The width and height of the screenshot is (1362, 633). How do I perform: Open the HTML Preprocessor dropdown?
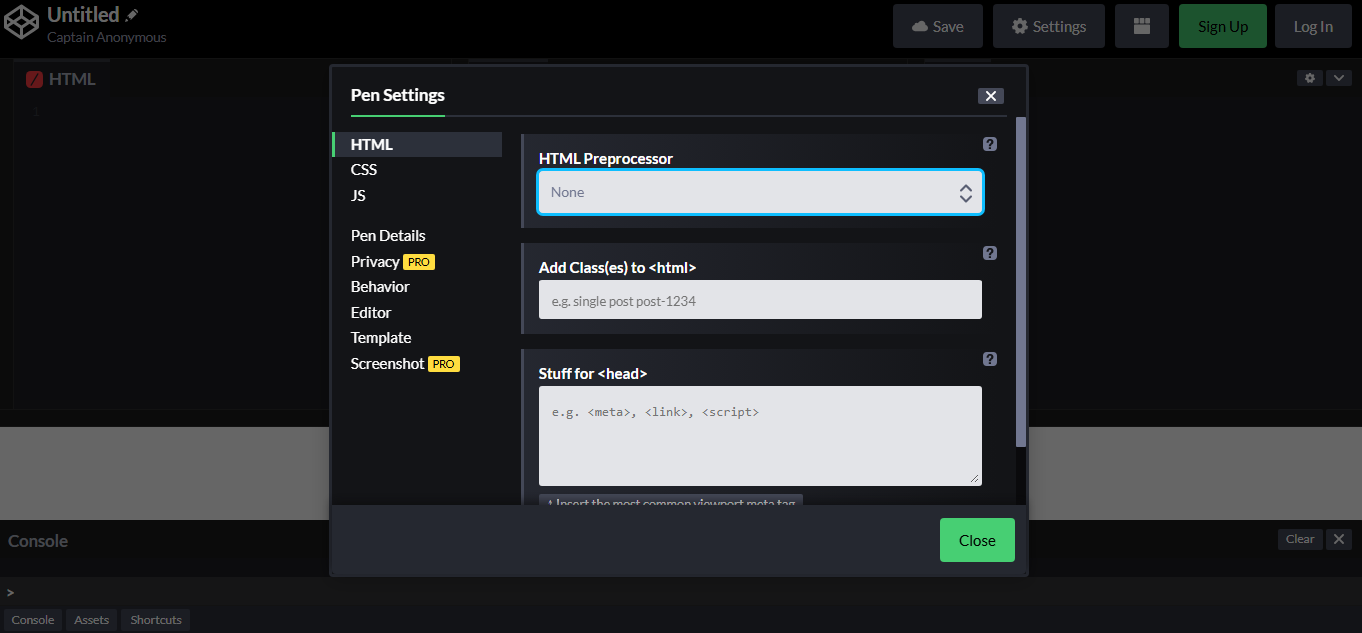point(760,192)
